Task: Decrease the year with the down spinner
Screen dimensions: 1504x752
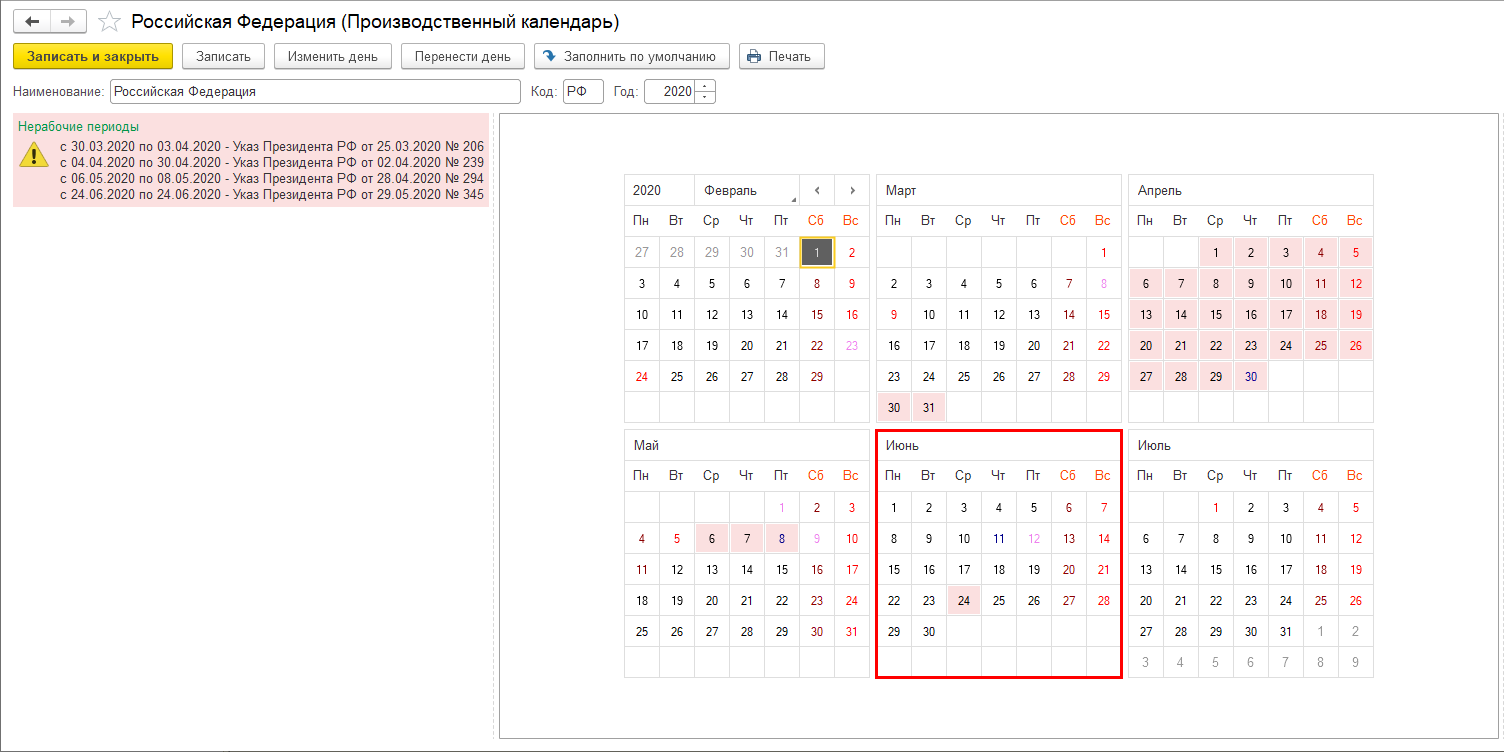Action: pos(706,98)
